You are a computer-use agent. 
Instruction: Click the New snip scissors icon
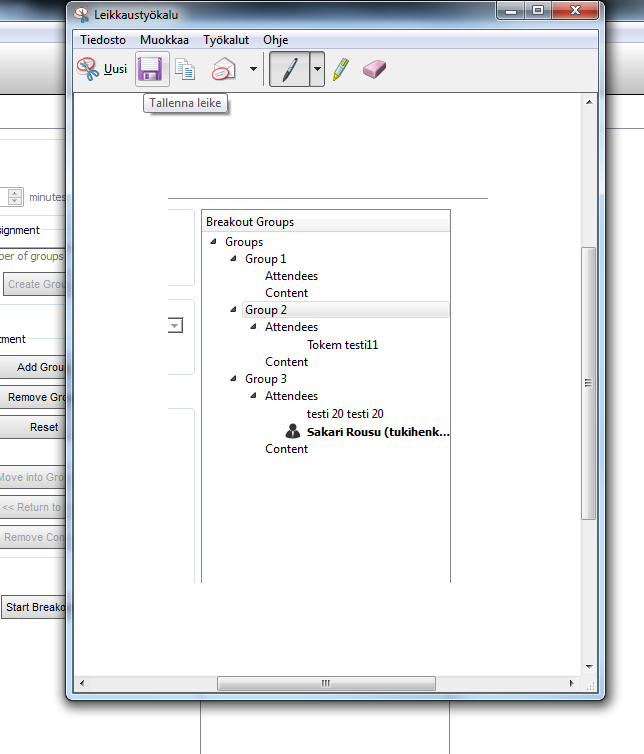tap(89, 70)
